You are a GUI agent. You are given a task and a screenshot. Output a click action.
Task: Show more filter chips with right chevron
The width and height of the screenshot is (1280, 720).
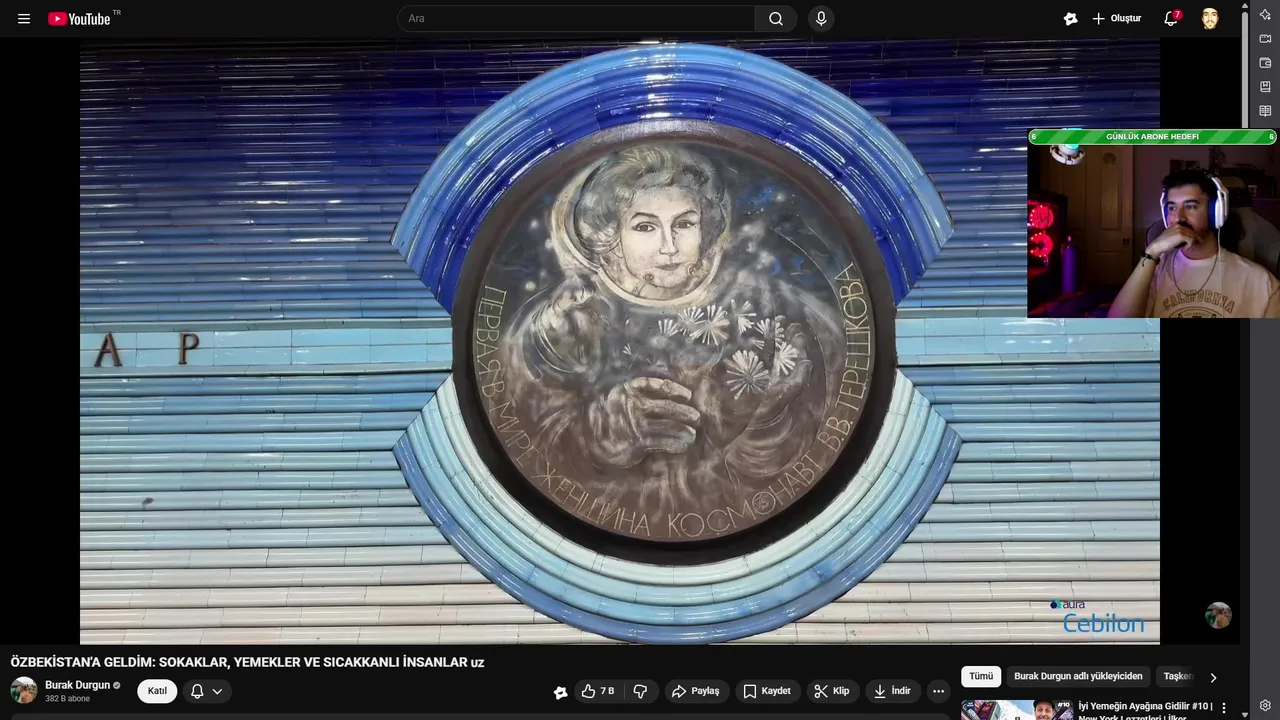click(1213, 677)
